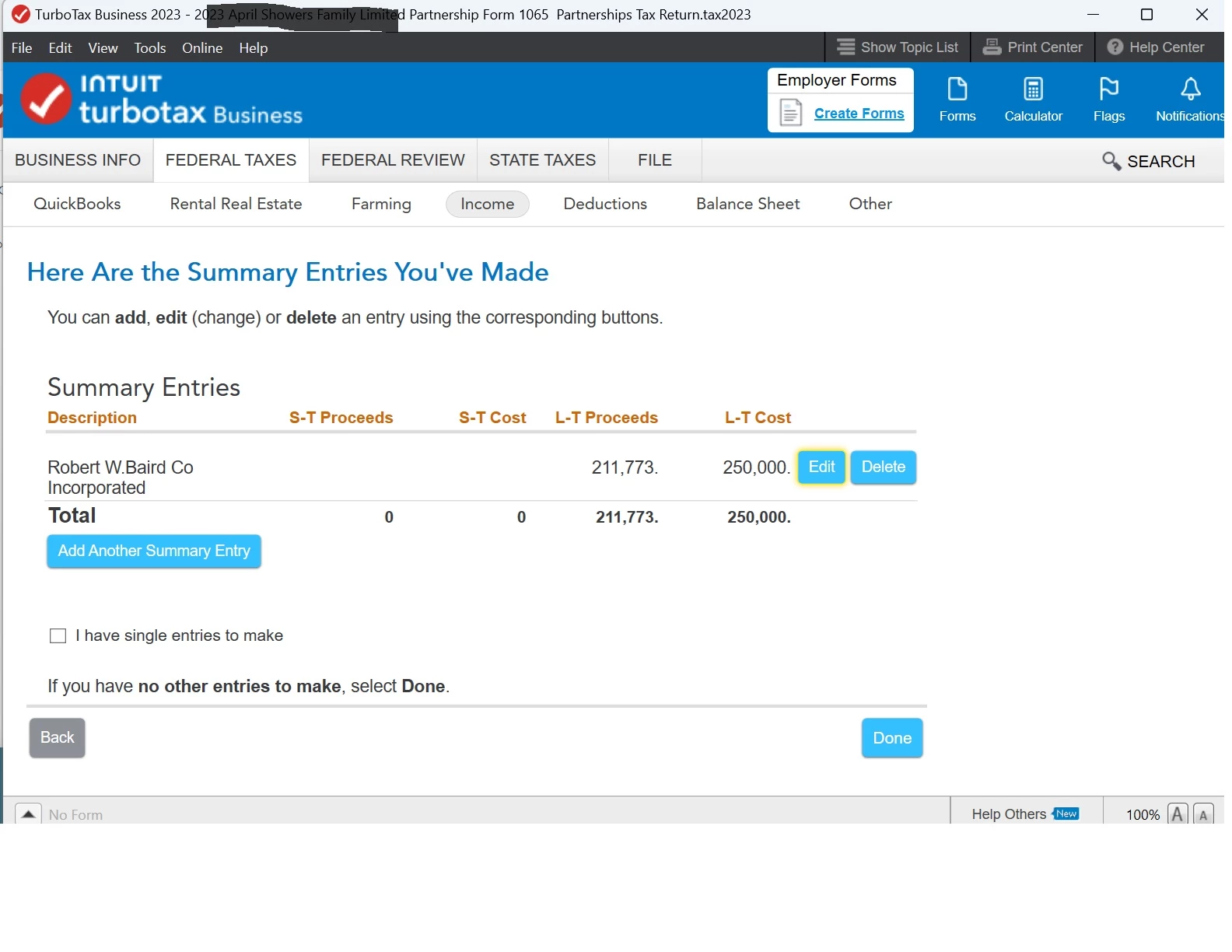Open the Print Center
Image resolution: width=1232 pixels, height=952 pixels.
click(x=1033, y=47)
